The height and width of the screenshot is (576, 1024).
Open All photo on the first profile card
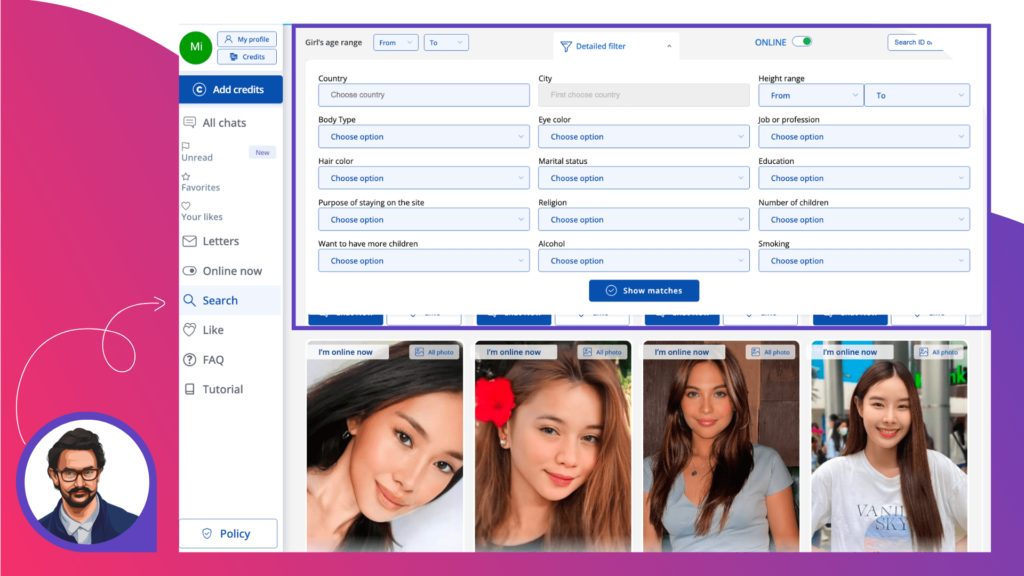434,352
